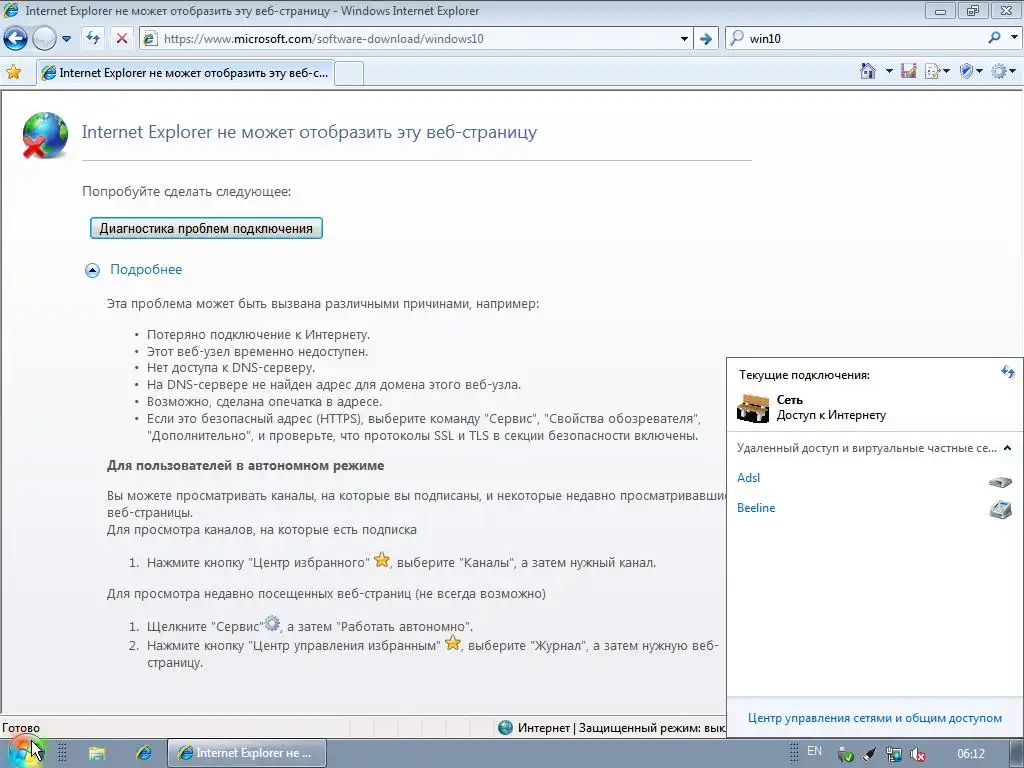Open Центр управления сетями и общим доступом
Image resolution: width=1024 pixels, height=768 pixels.
(875, 718)
